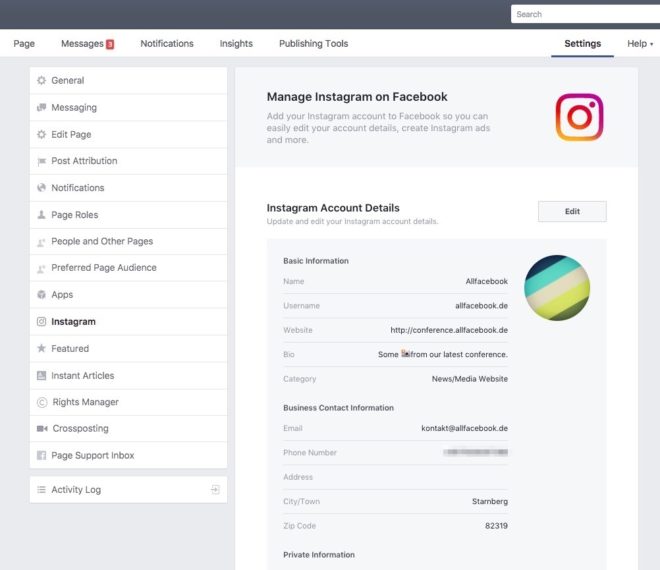Click the name value Allfacebook

486,281
